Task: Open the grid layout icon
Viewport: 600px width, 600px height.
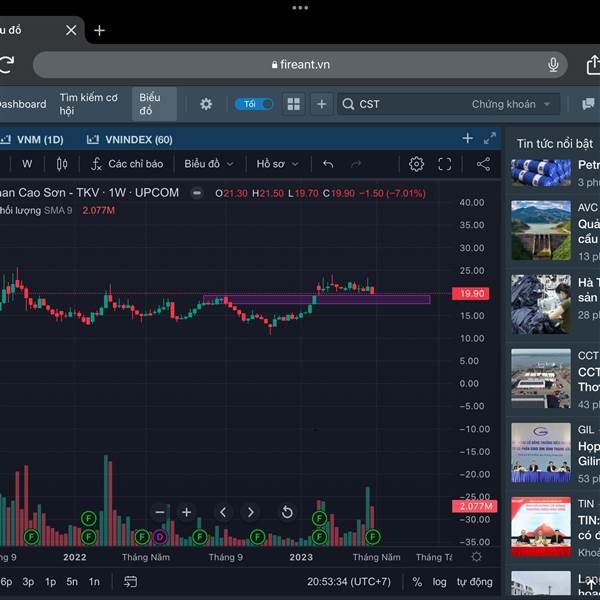Action: [293, 104]
